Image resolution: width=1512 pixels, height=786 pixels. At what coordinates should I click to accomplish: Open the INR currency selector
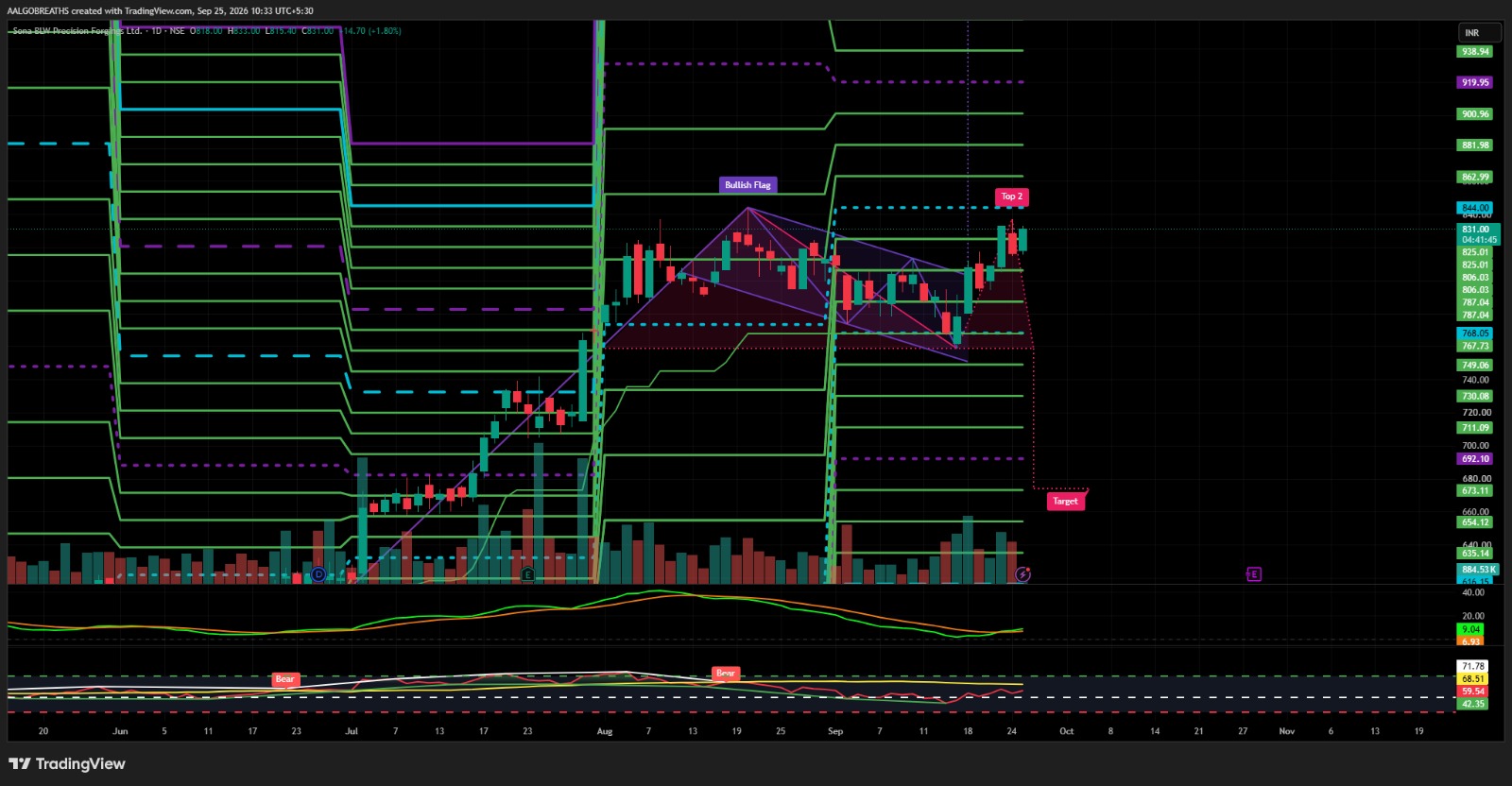[1479, 33]
